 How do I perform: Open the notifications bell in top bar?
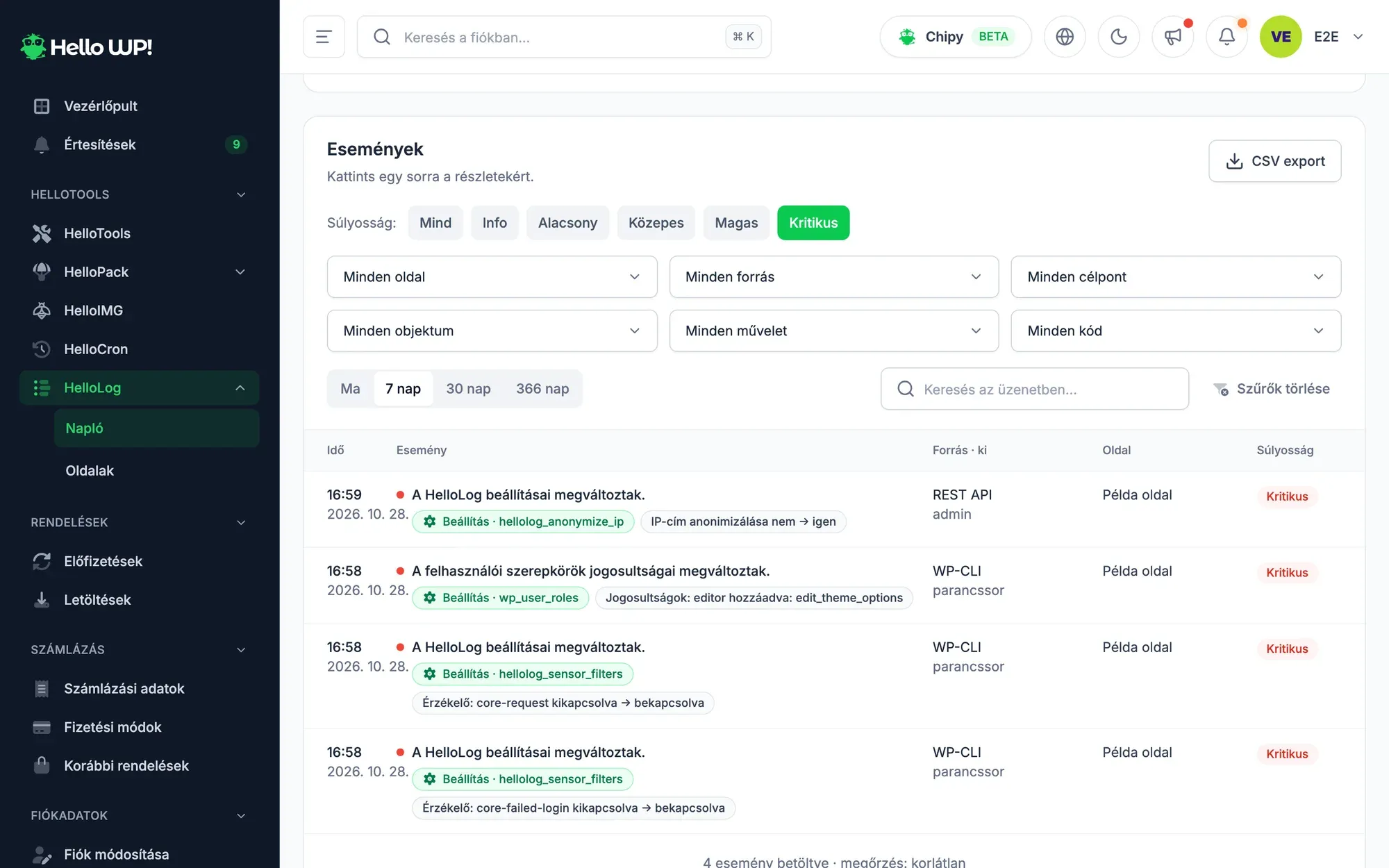click(1227, 37)
